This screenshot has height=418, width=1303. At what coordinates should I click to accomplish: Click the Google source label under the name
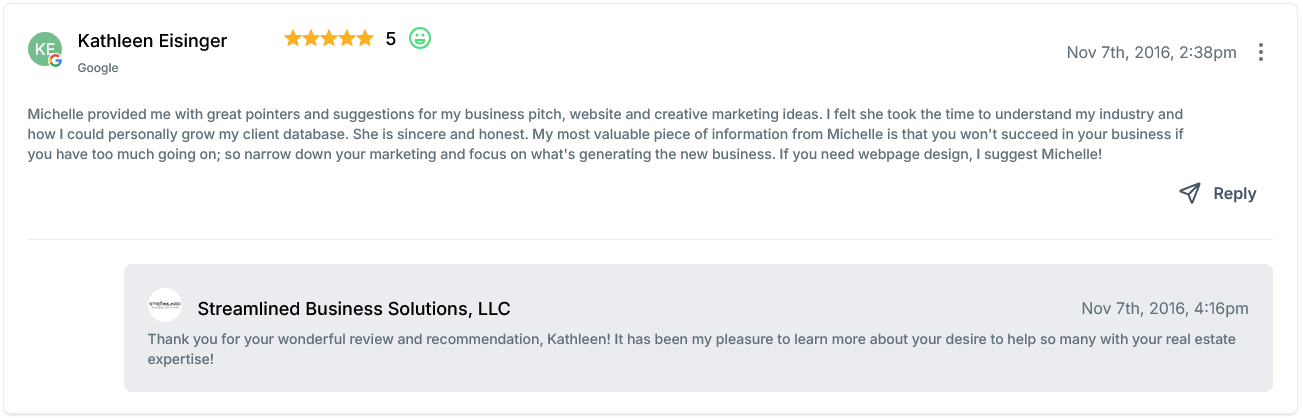point(98,68)
